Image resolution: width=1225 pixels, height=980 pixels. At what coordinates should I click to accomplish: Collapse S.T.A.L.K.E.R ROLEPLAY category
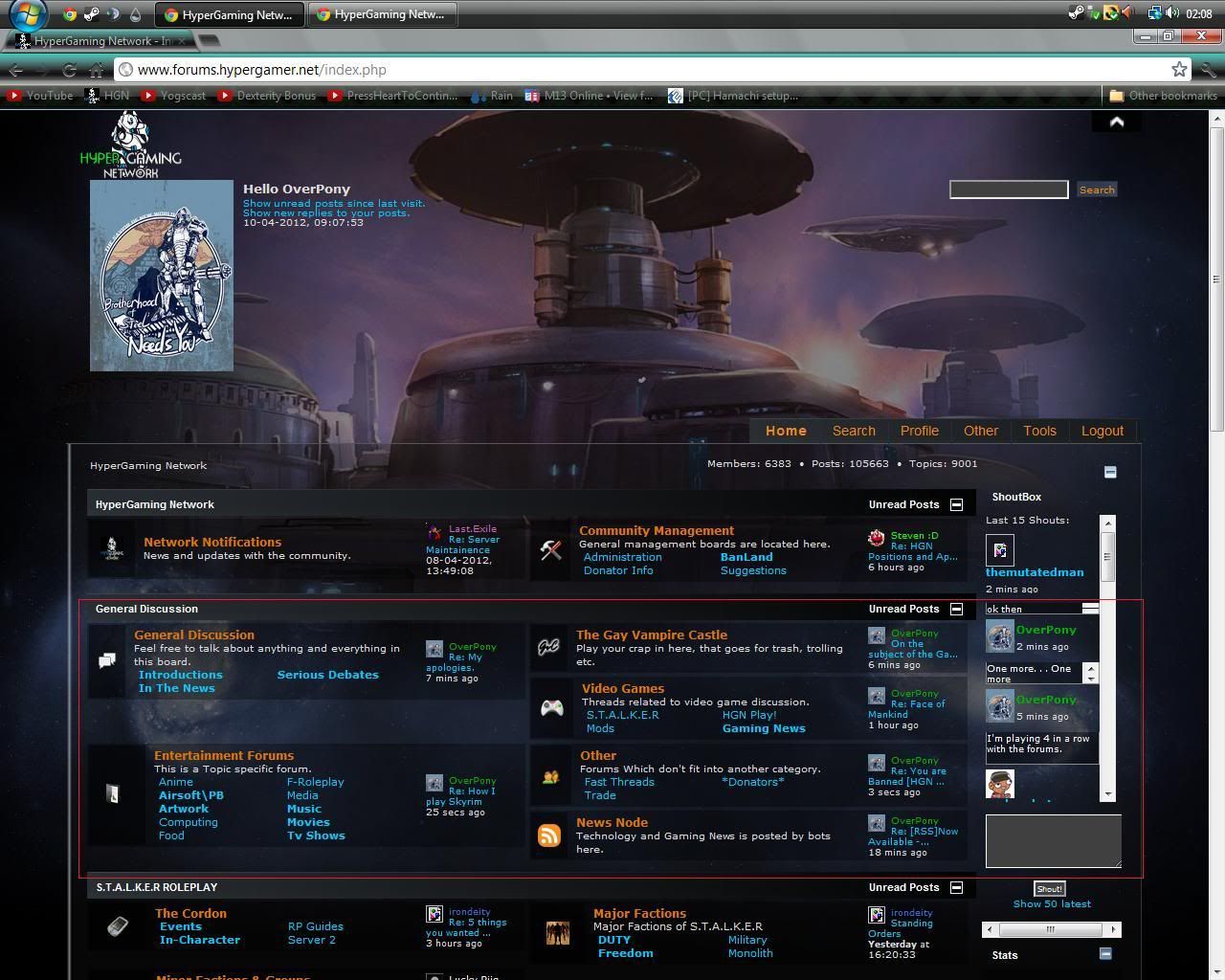click(x=956, y=887)
